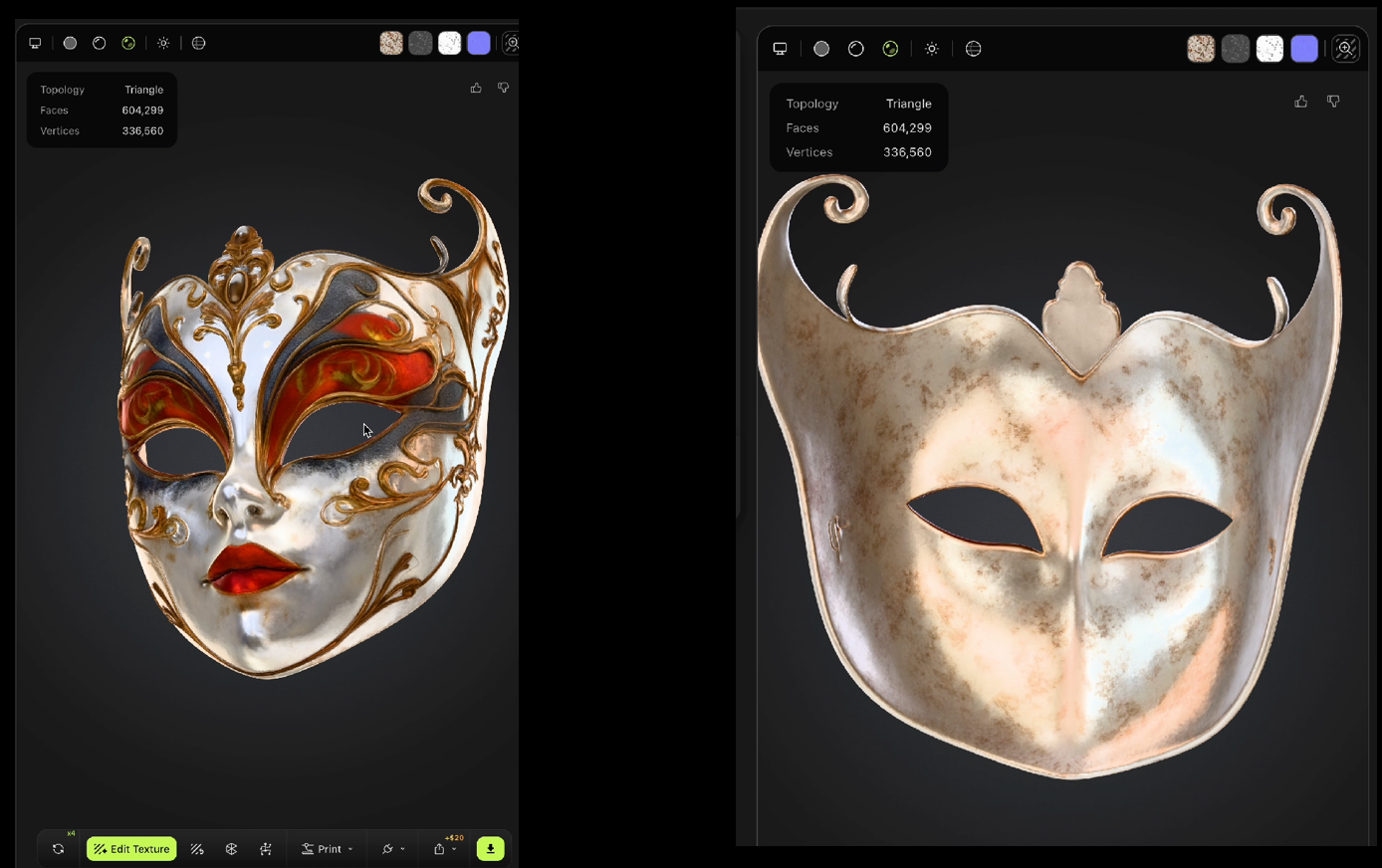Select the purple texture map swatch
Viewport: 1382px width, 868px height.
click(479, 43)
